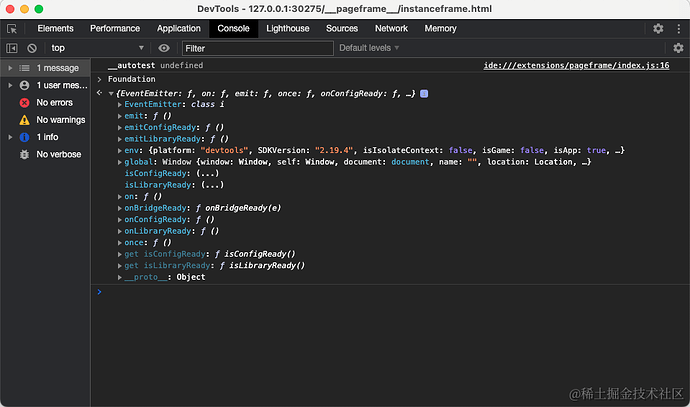The image size is (690, 407).
Task: Focus the Filter input field
Action: pos(258,48)
